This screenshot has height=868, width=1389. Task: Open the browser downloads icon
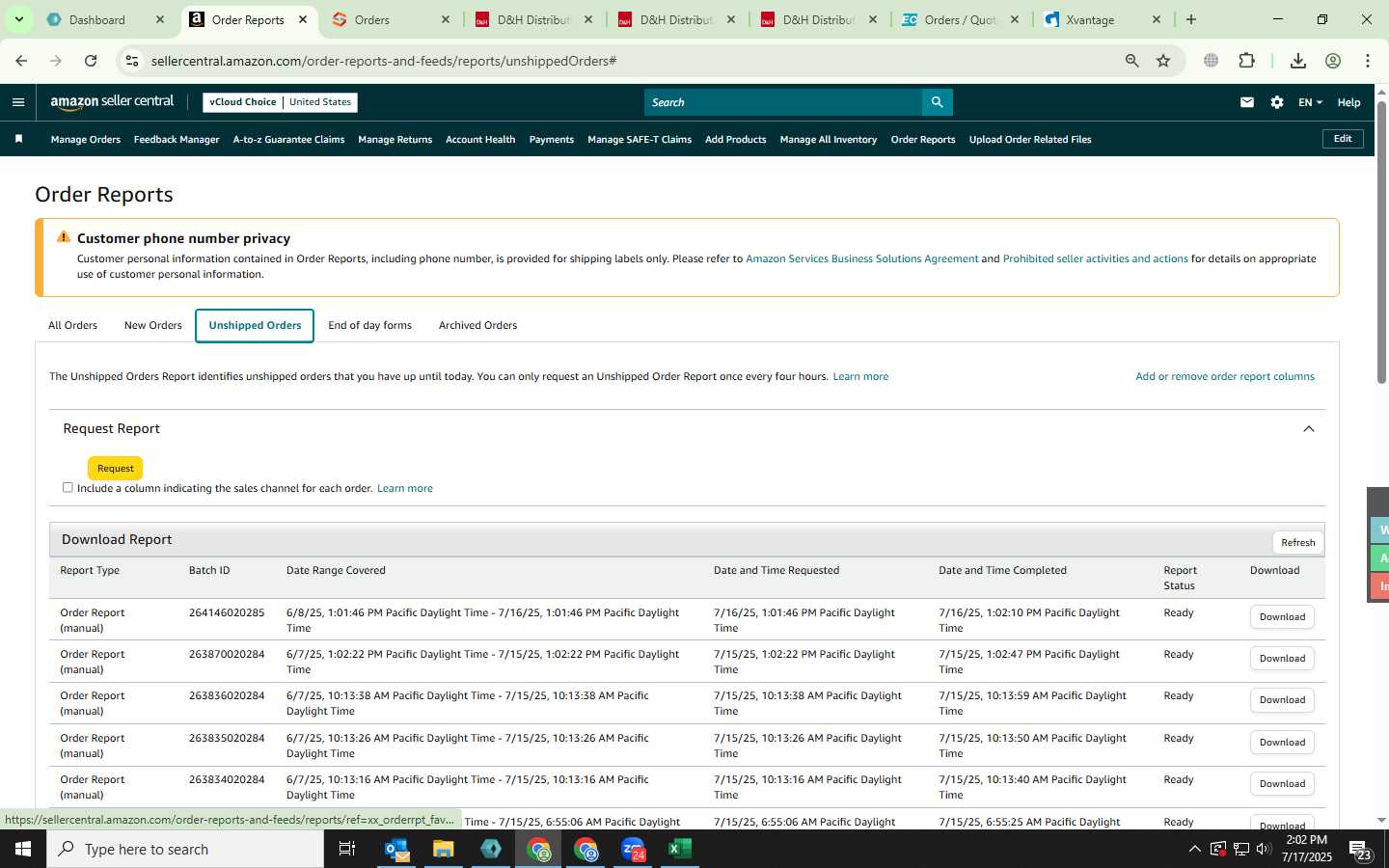(x=1298, y=61)
